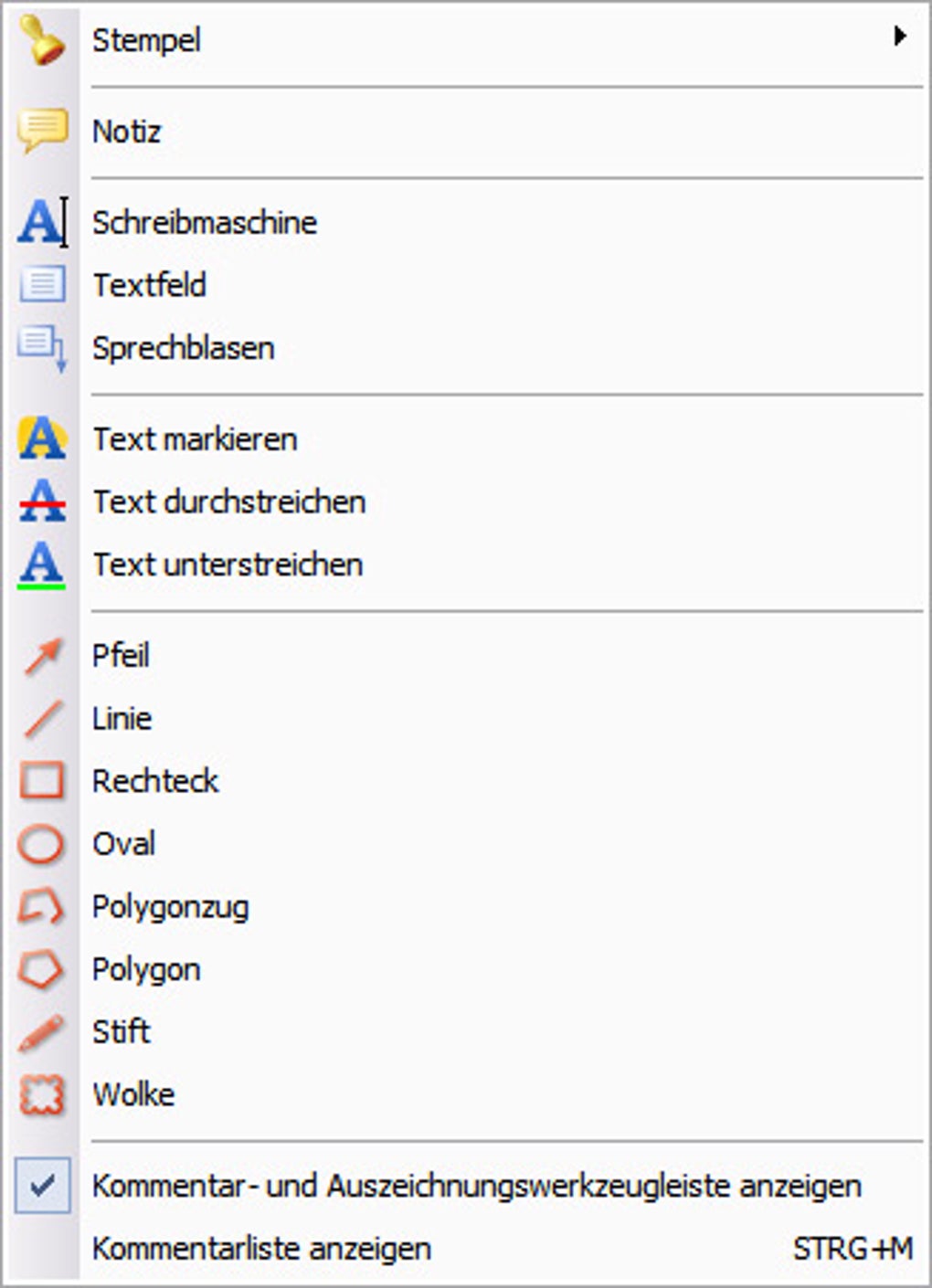This screenshot has height=1288, width=932.
Task: Pick the yellow Text markieren icon
Action: tap(42, 438)
